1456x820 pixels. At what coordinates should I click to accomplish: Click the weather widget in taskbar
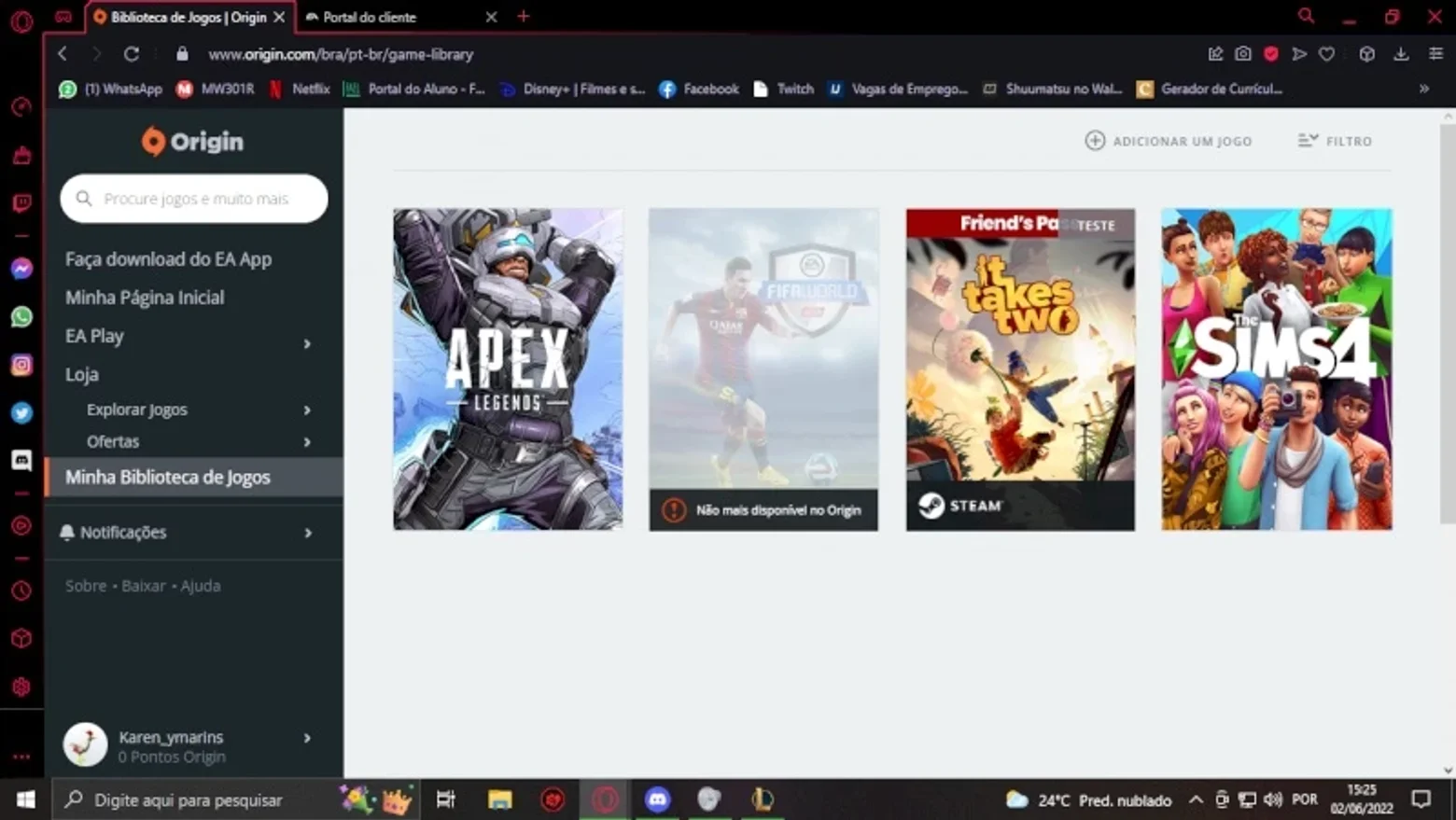click(x=1088, y=799)
